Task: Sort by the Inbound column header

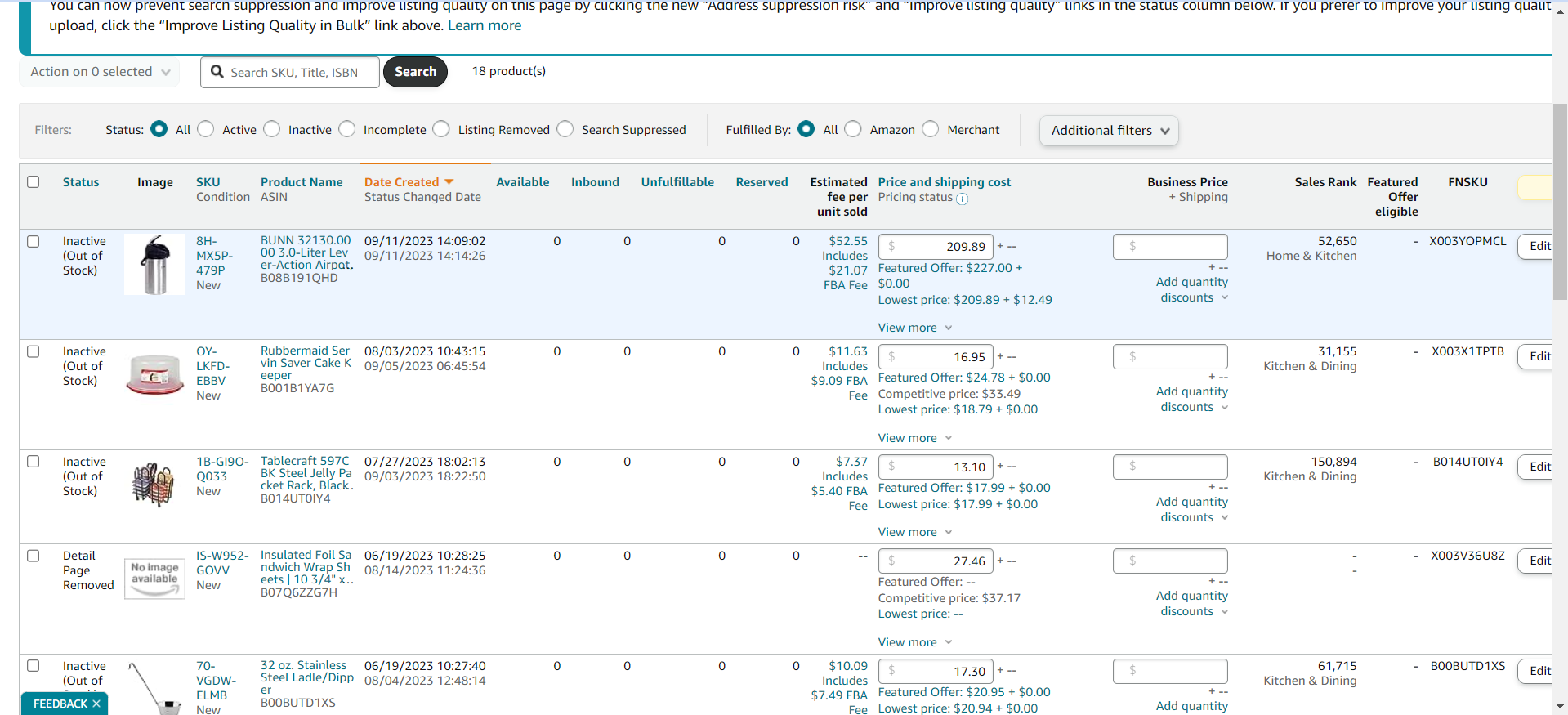Action: [x=595, y=182]
